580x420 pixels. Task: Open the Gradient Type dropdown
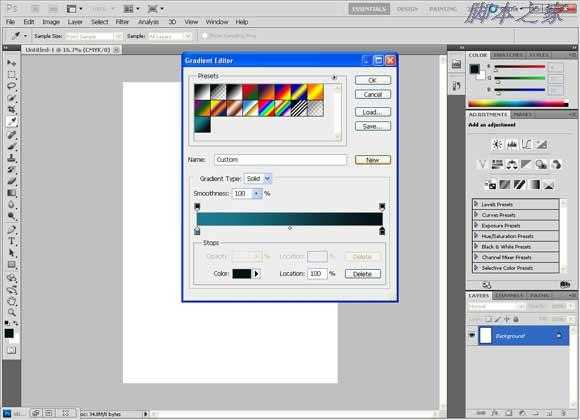tap(258, 179)
